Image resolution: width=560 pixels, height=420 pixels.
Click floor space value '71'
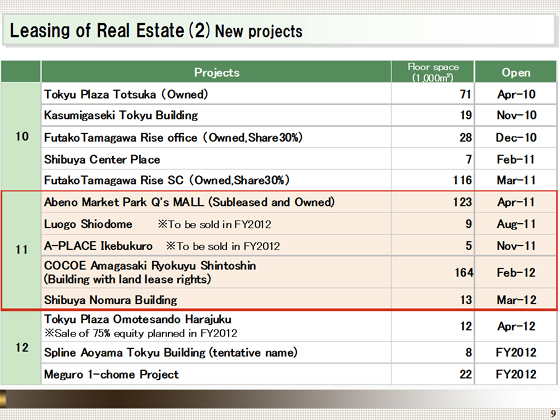tap(465, 94)
